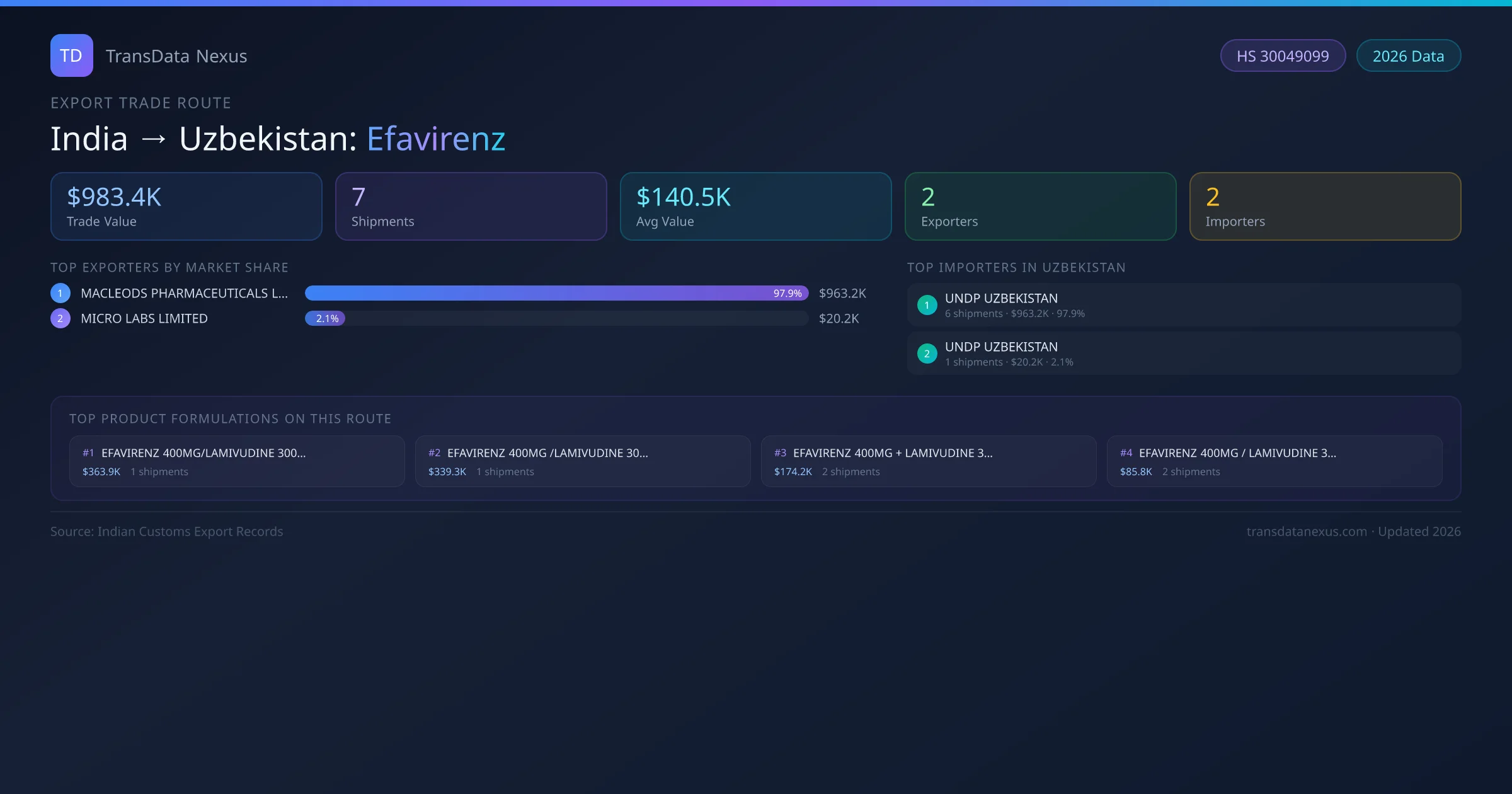1512x794 pixels.
Task: Click rank 2 badge beside Micro Labs
Action: [x=60, y=318]
